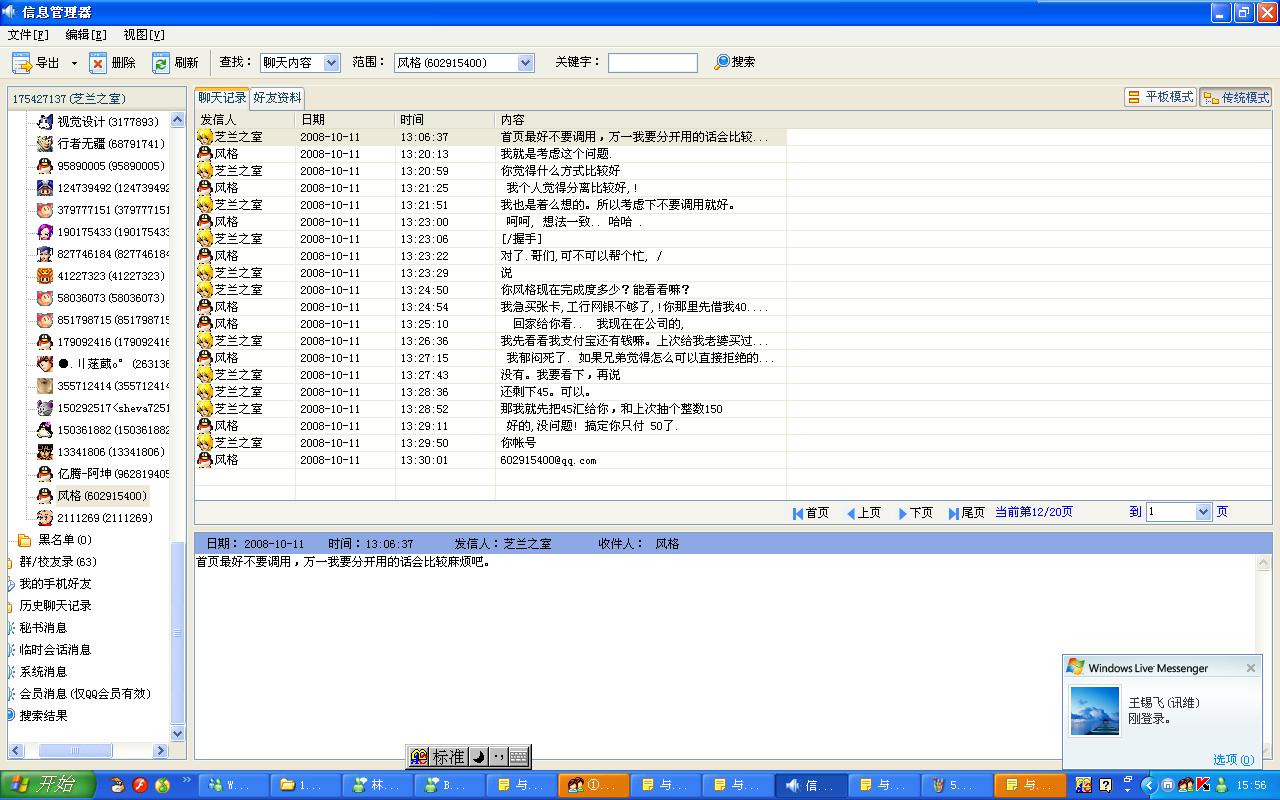Click the contact list vertical scrollbar down arrow

pos(178,733)
